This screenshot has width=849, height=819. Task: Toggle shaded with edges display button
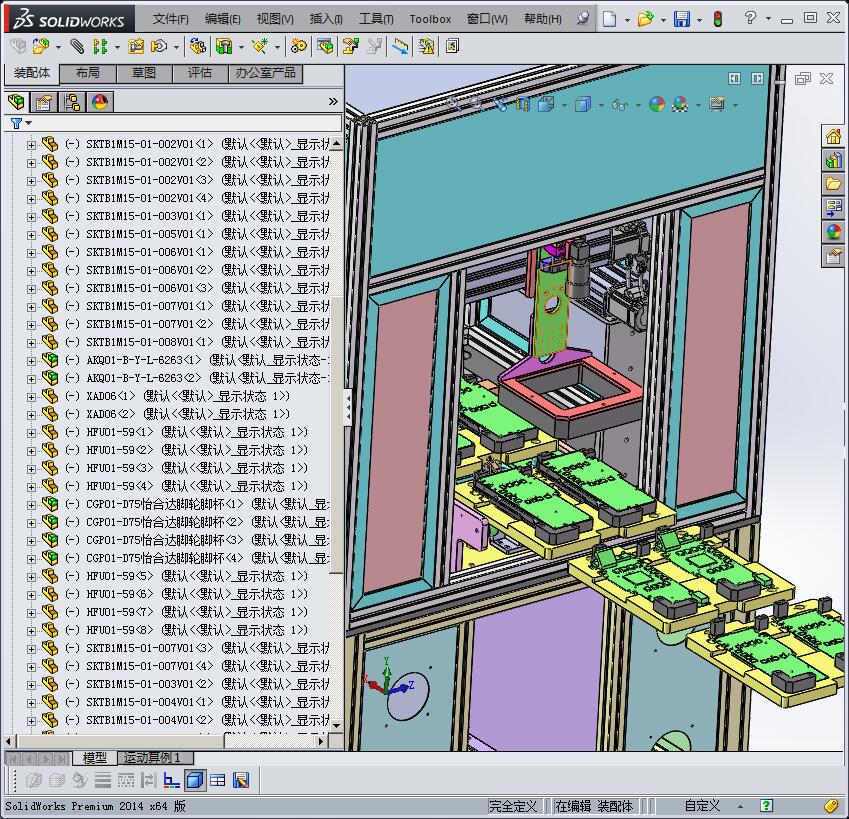195,780
